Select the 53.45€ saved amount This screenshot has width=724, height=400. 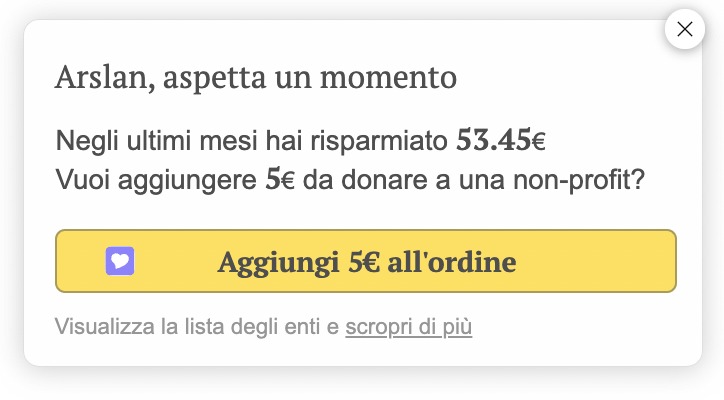coord(501,139)
